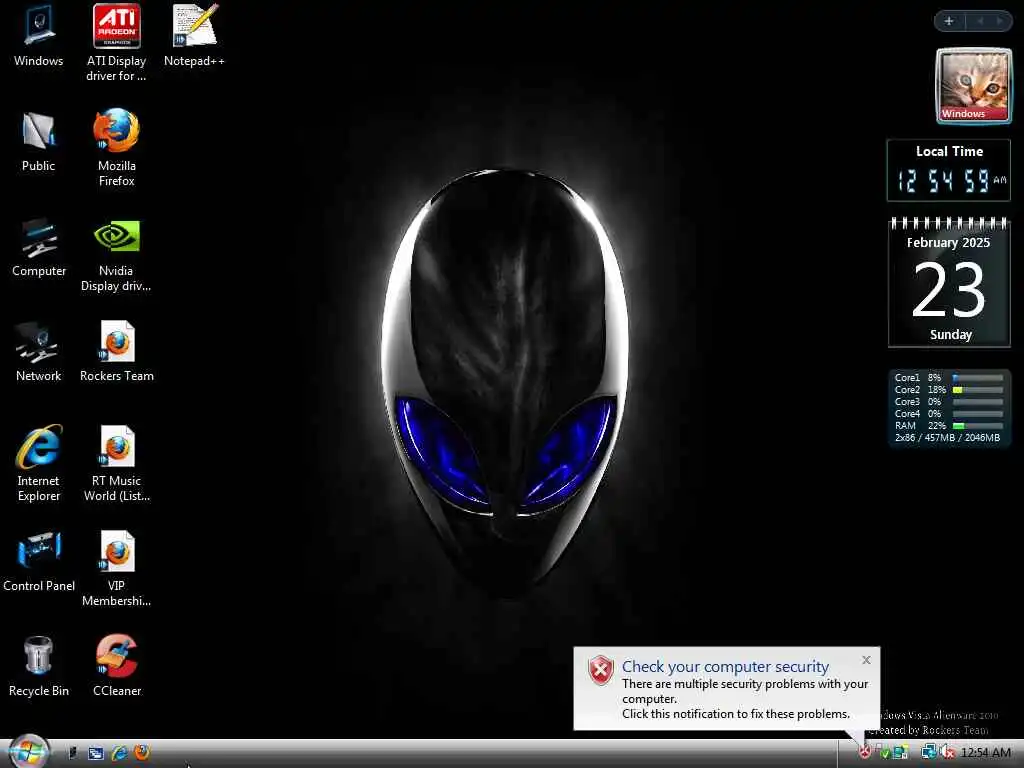
Task: Click the cat slideshow gadget picture
Action: [x=974, y=86]
